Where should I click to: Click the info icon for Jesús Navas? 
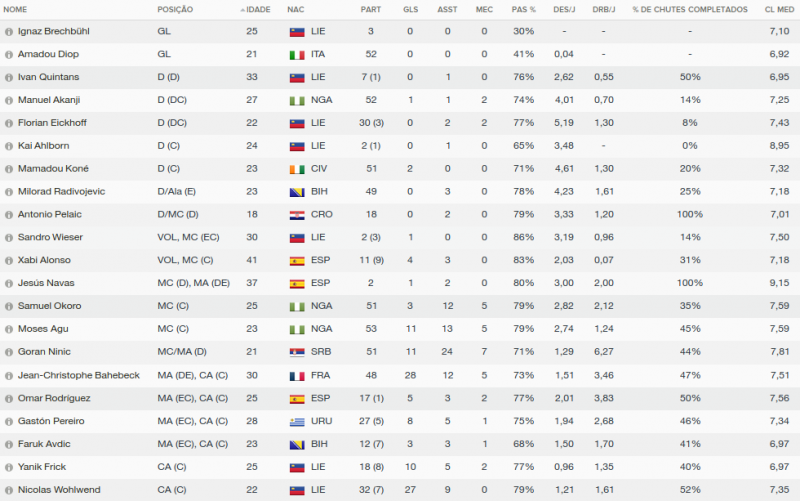tap(9, 283)
